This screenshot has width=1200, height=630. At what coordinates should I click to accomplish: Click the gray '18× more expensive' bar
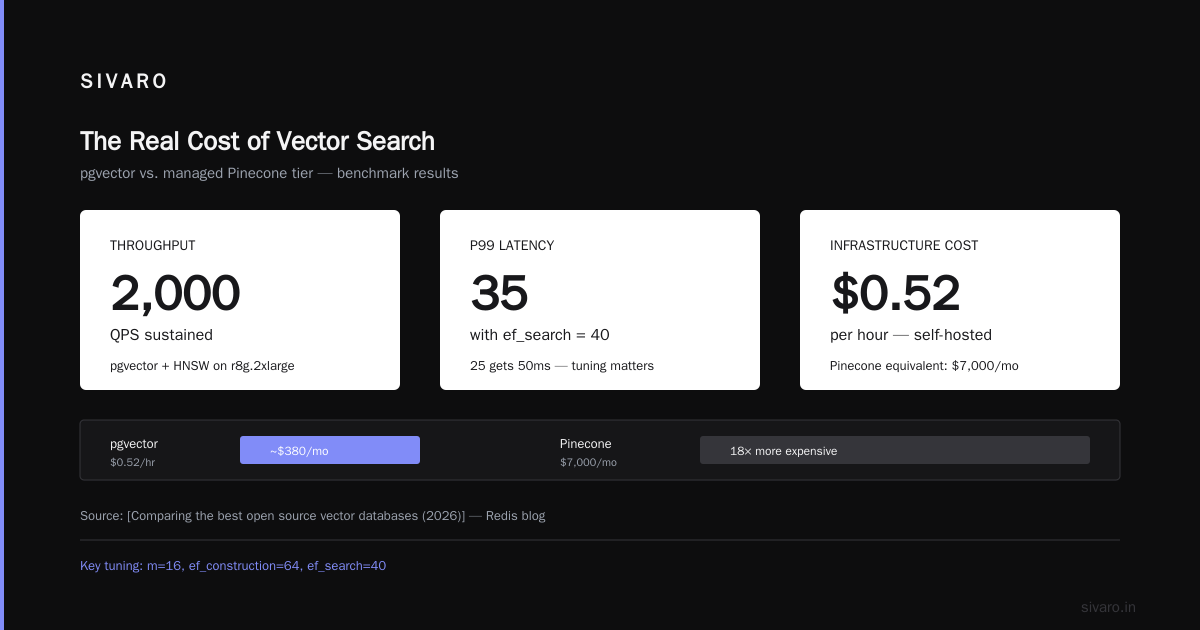click(x=895, y=450)
